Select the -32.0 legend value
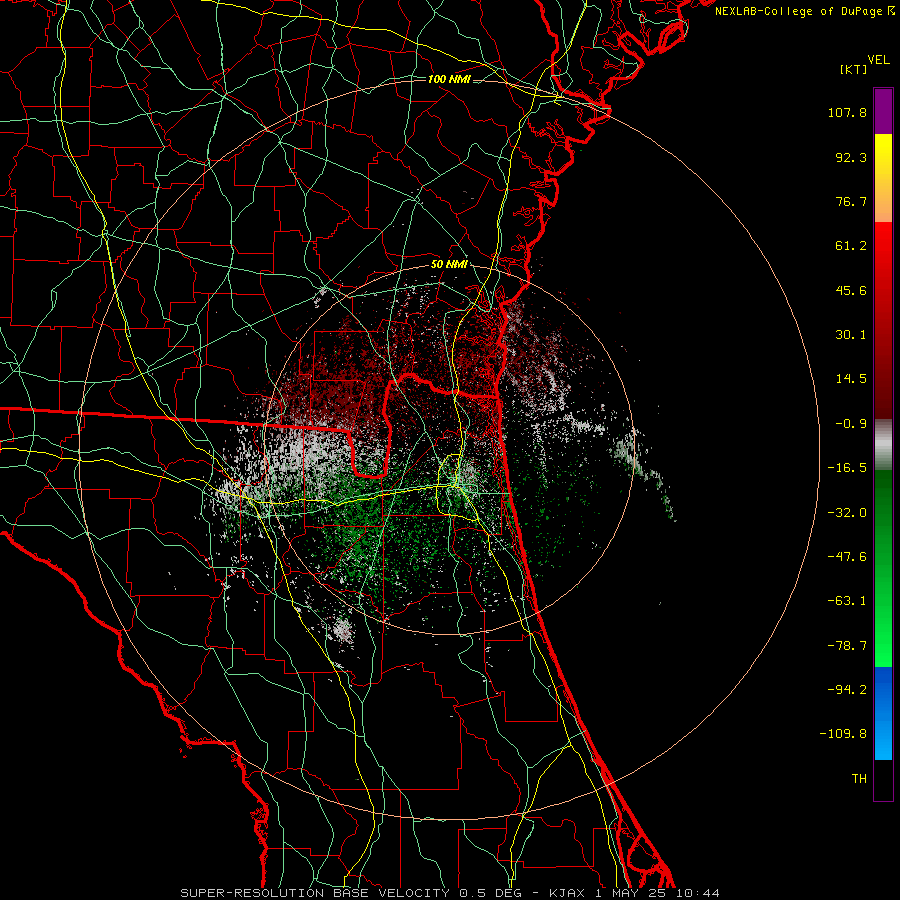This screenshot has height=900, width=900. 847,513
